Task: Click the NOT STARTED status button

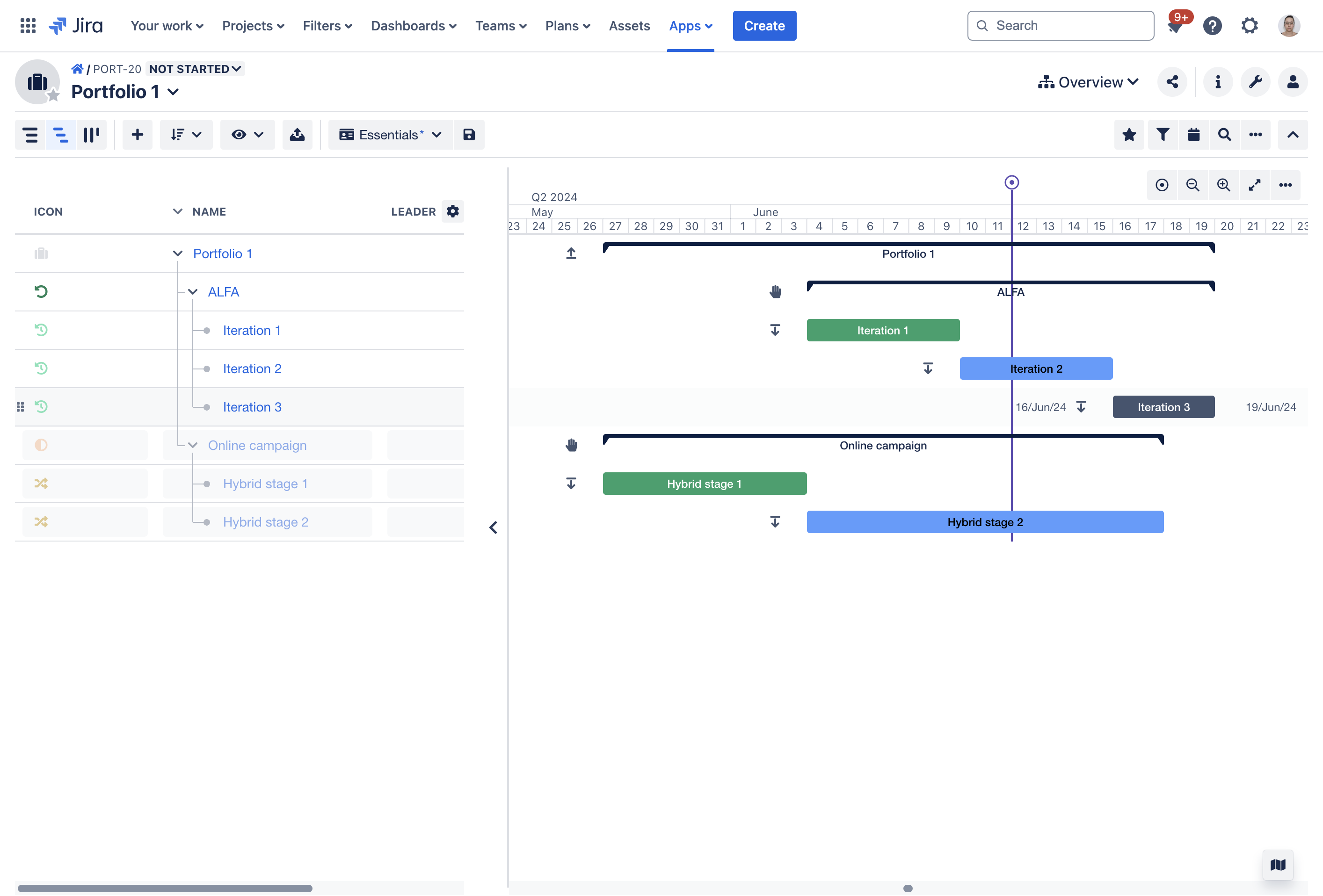Action: point(194,68)
